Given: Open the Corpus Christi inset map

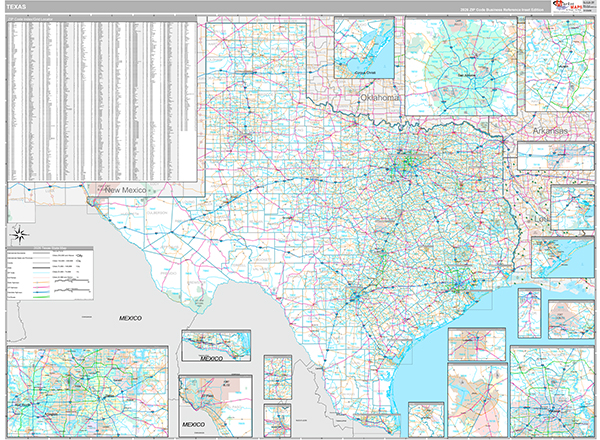Looking at the screenshot, I should tap(367, 47).
